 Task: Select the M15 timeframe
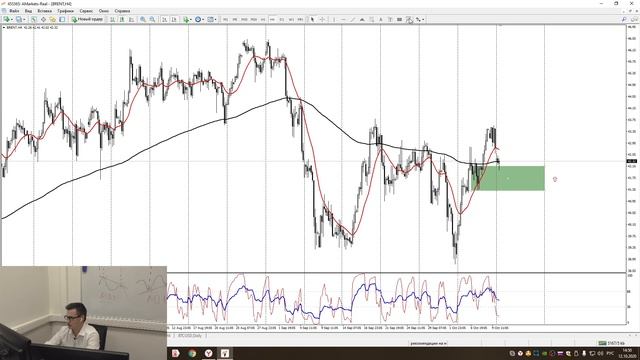(x=244, y=19)
